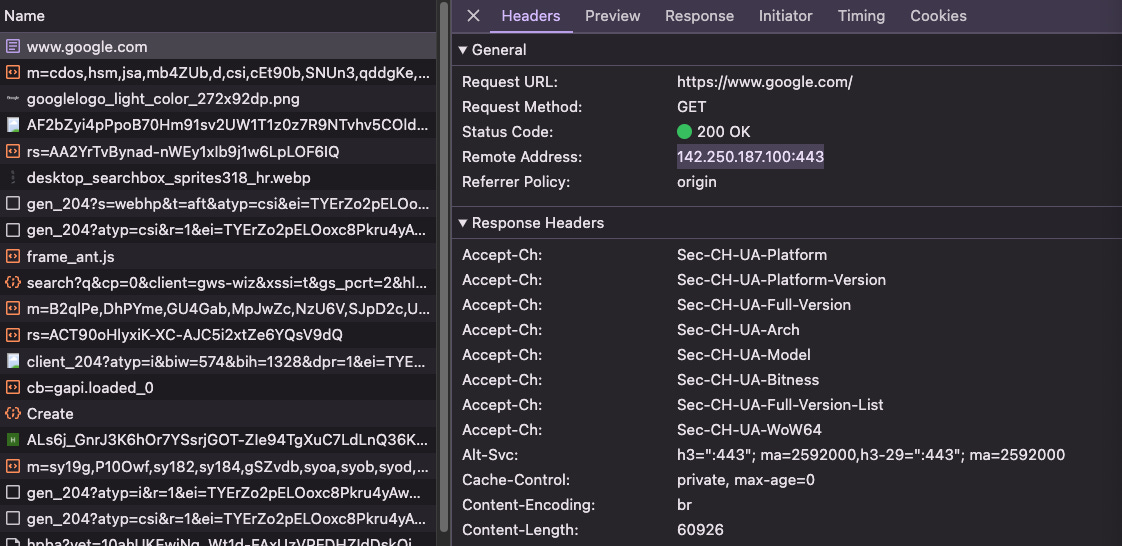
Task: Select the www.google.com request row
Action: point(218,47)
